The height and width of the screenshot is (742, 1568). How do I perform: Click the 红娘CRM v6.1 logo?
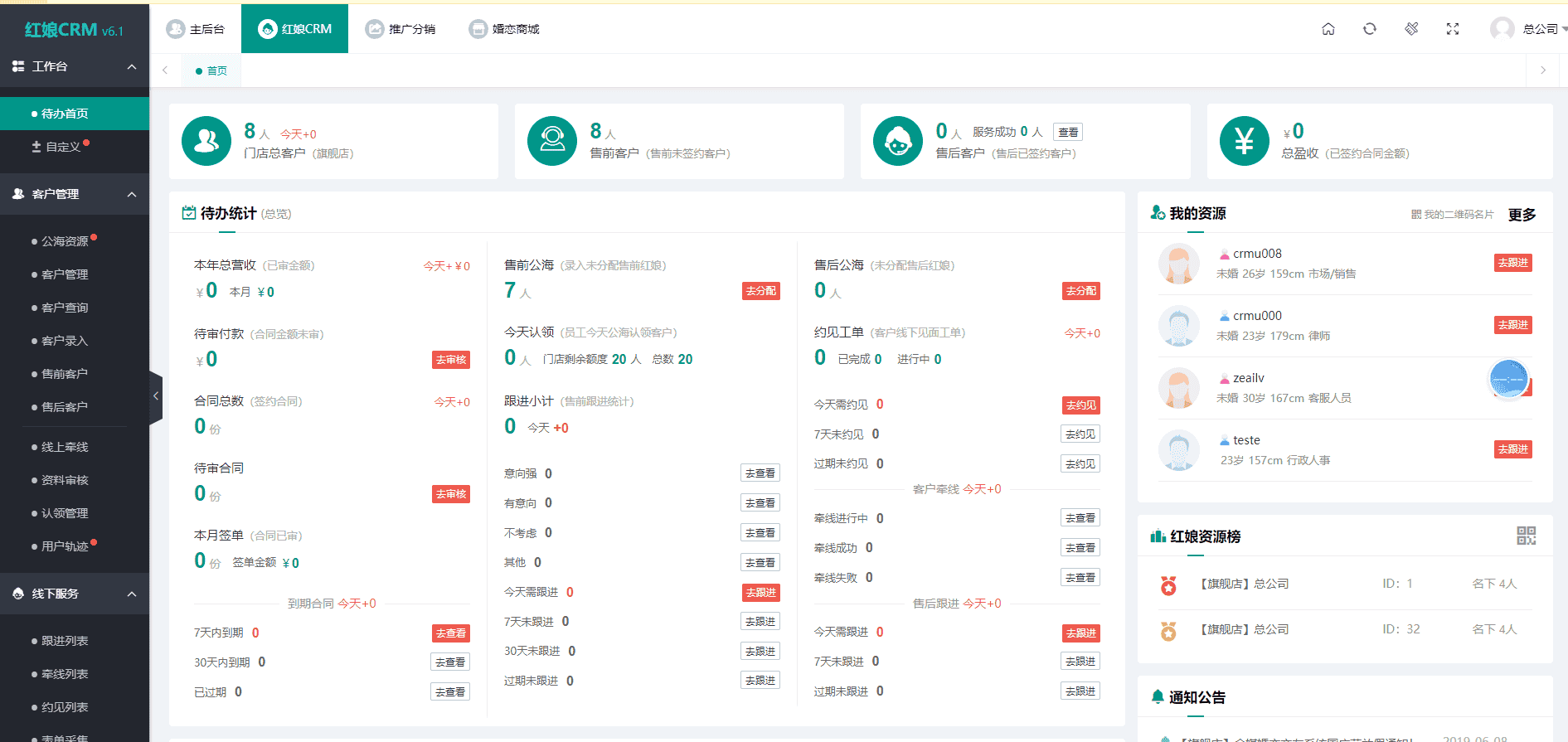coord(74,30)
